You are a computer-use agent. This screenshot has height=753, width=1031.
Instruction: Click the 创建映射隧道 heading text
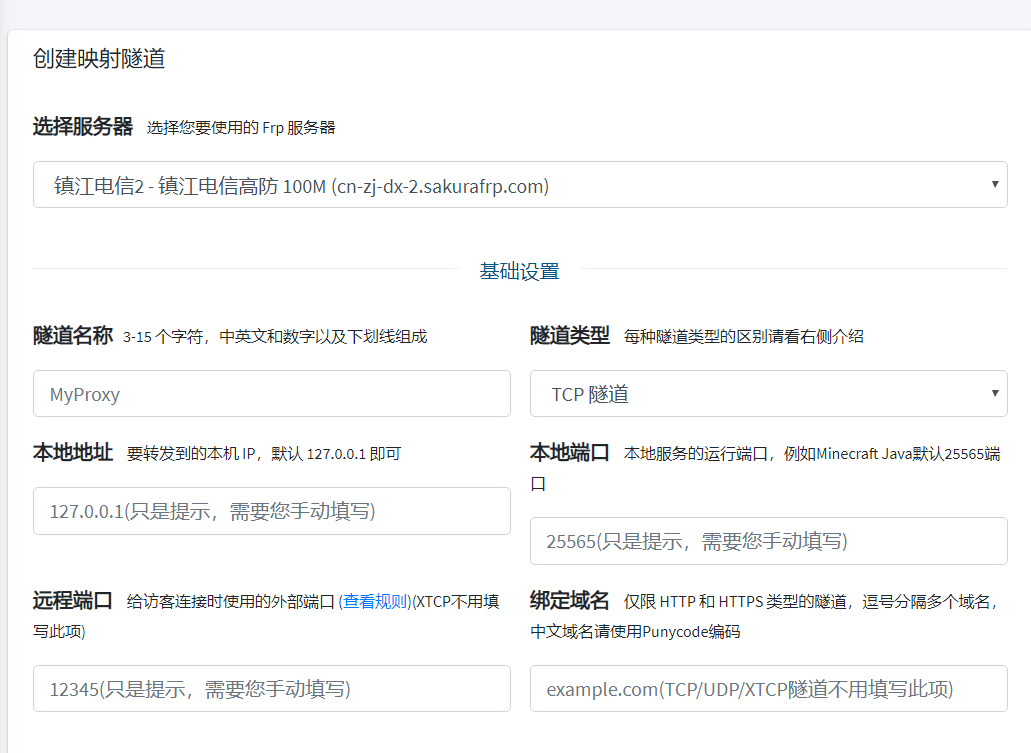tap(99, 59)
